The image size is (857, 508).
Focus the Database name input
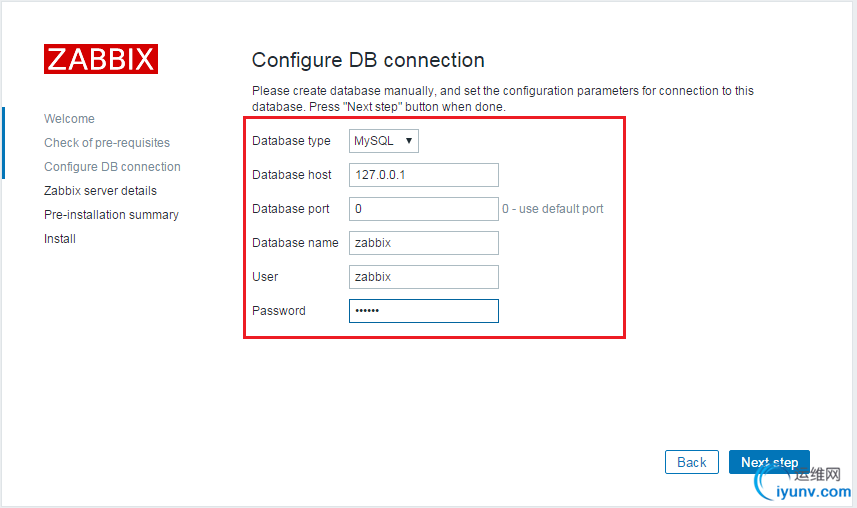(423, 243)
